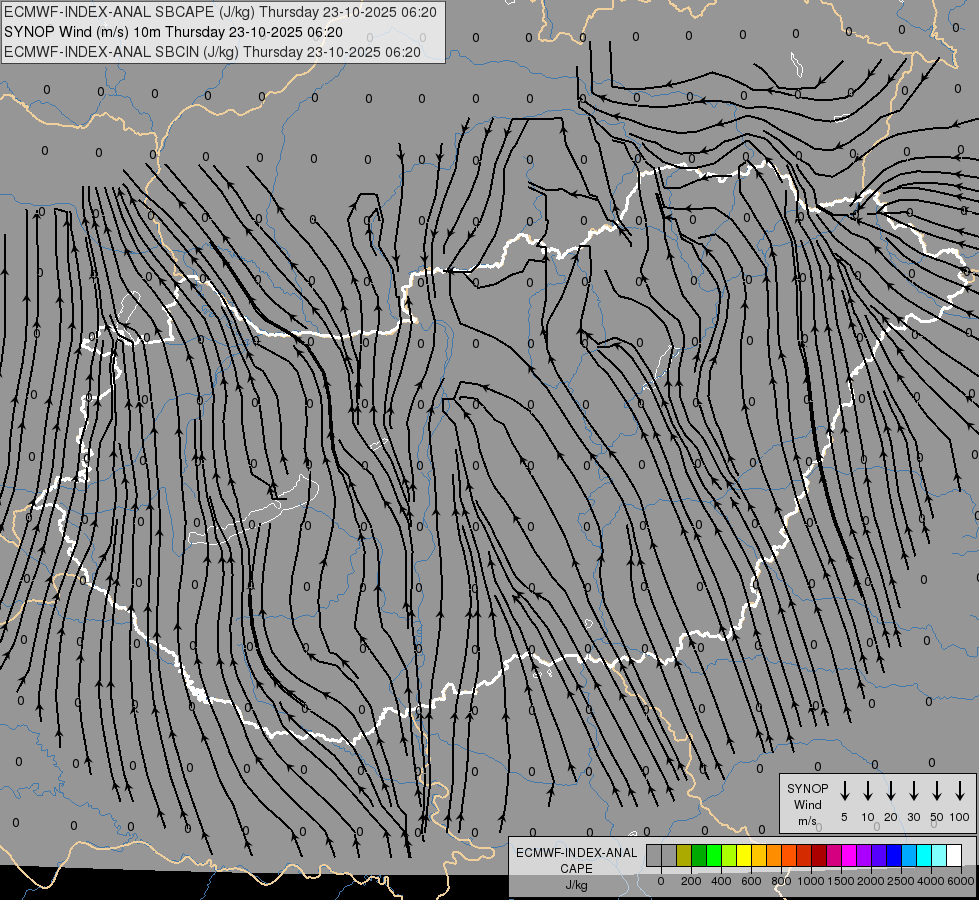Click the 800 tick label on CAPE scale
This screenshot has width=979, height=900.
[781, 881]
